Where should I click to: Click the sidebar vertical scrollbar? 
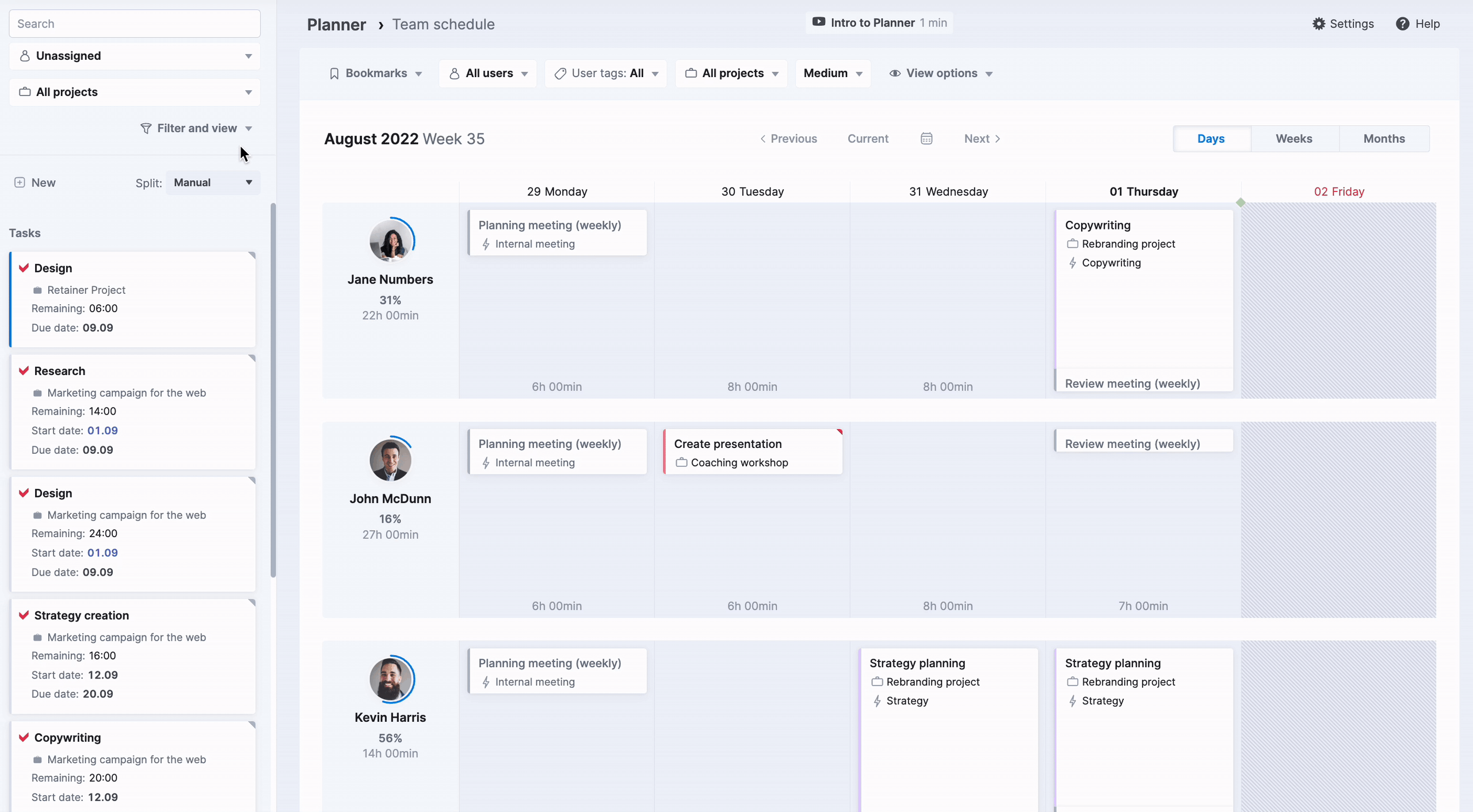pyautogui.click(x=273, y=391)
